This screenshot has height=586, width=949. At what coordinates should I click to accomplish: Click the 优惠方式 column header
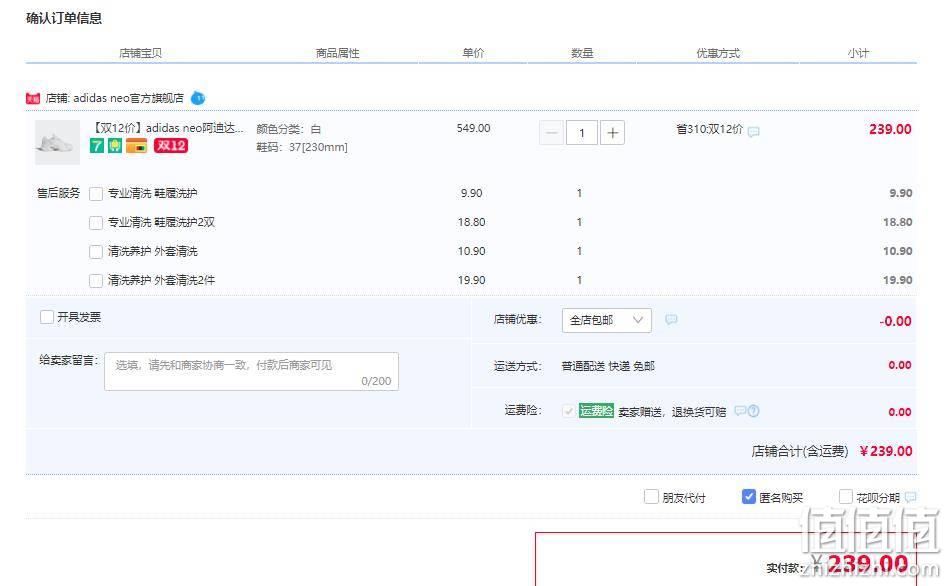(x=718, y=53)
